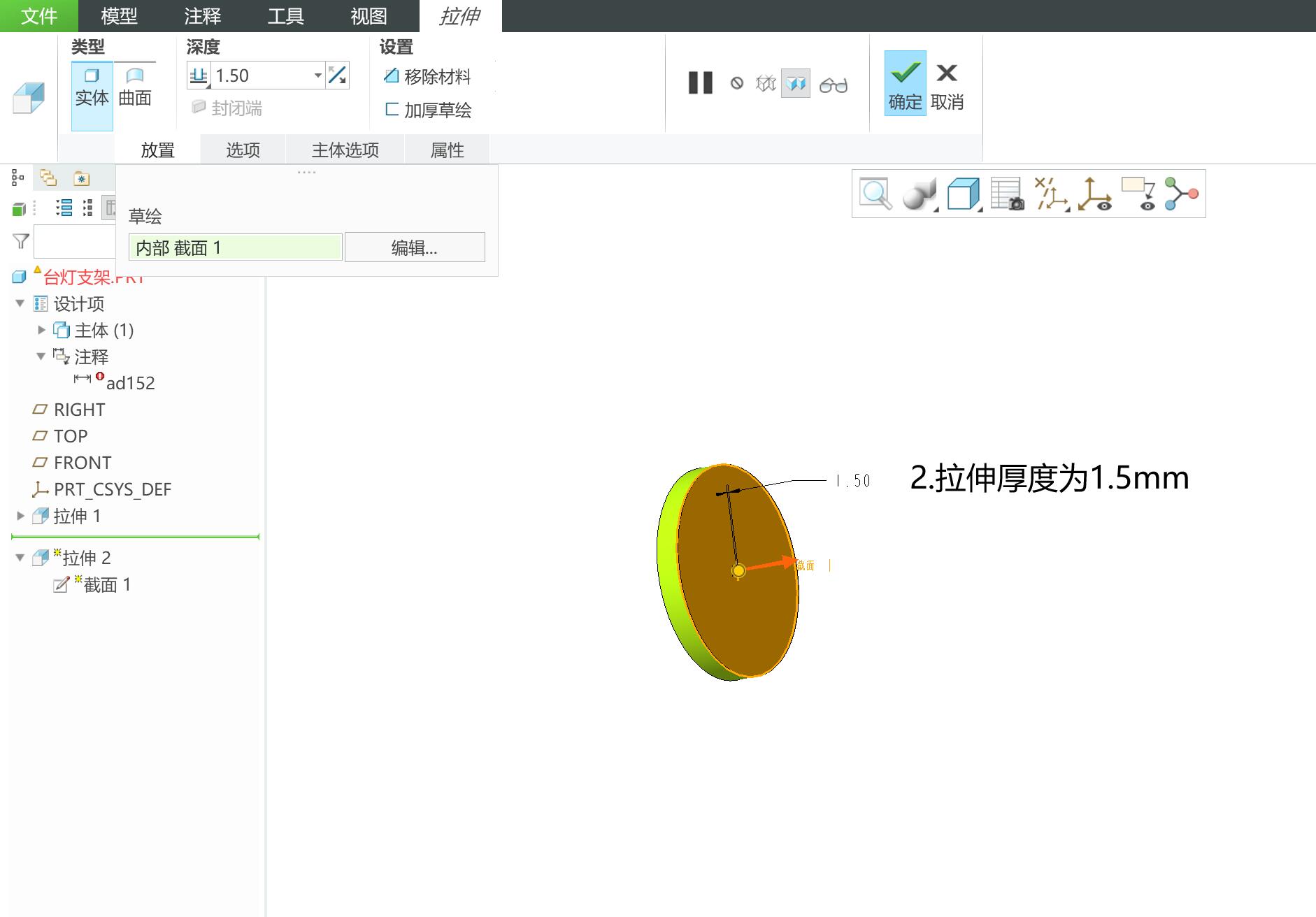Toggle 移除材料 remove material
1316x917 pixels.
point(427,76)
